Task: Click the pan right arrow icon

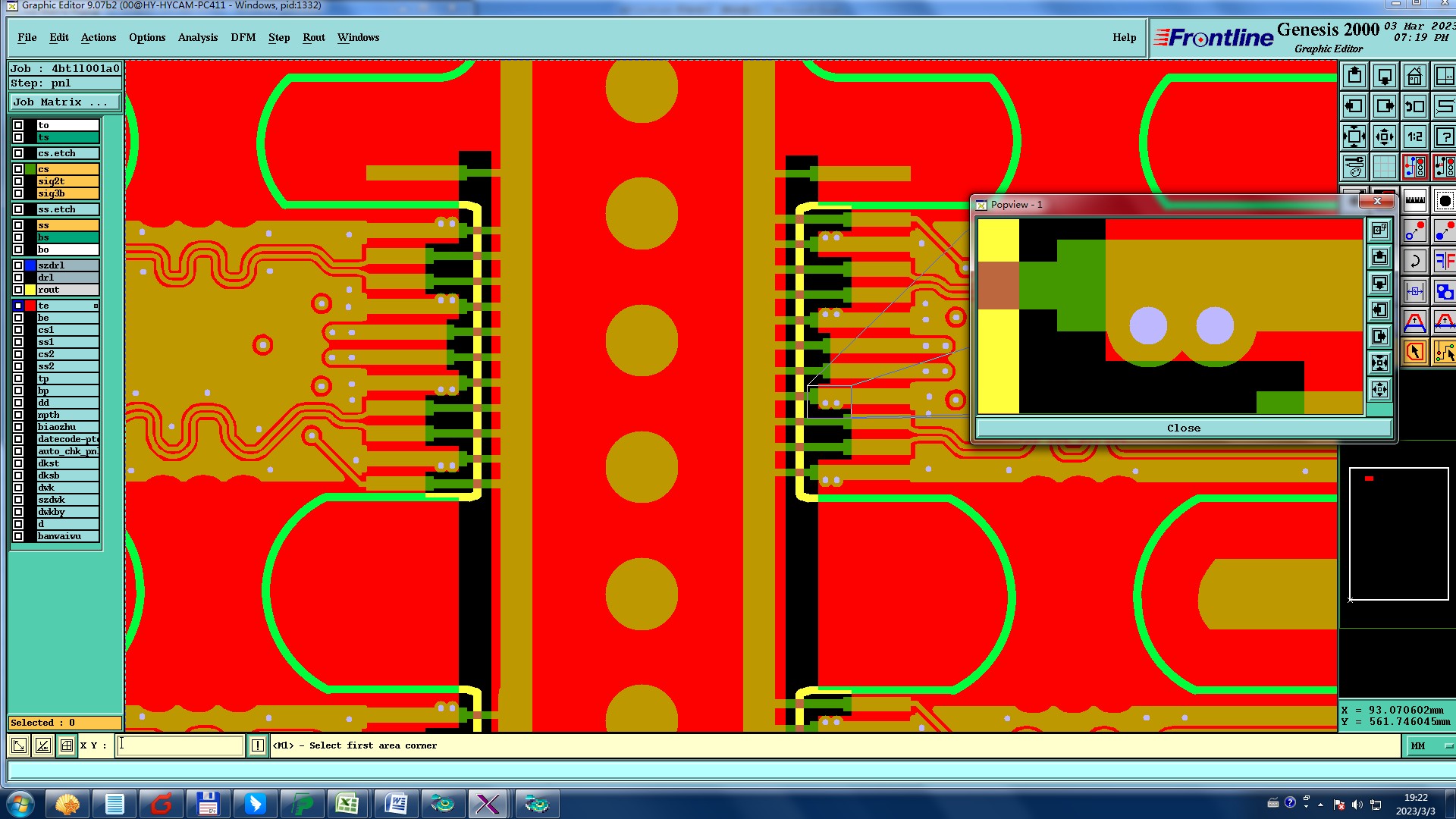Action: pyautogui.click(x=1384, y=106)
